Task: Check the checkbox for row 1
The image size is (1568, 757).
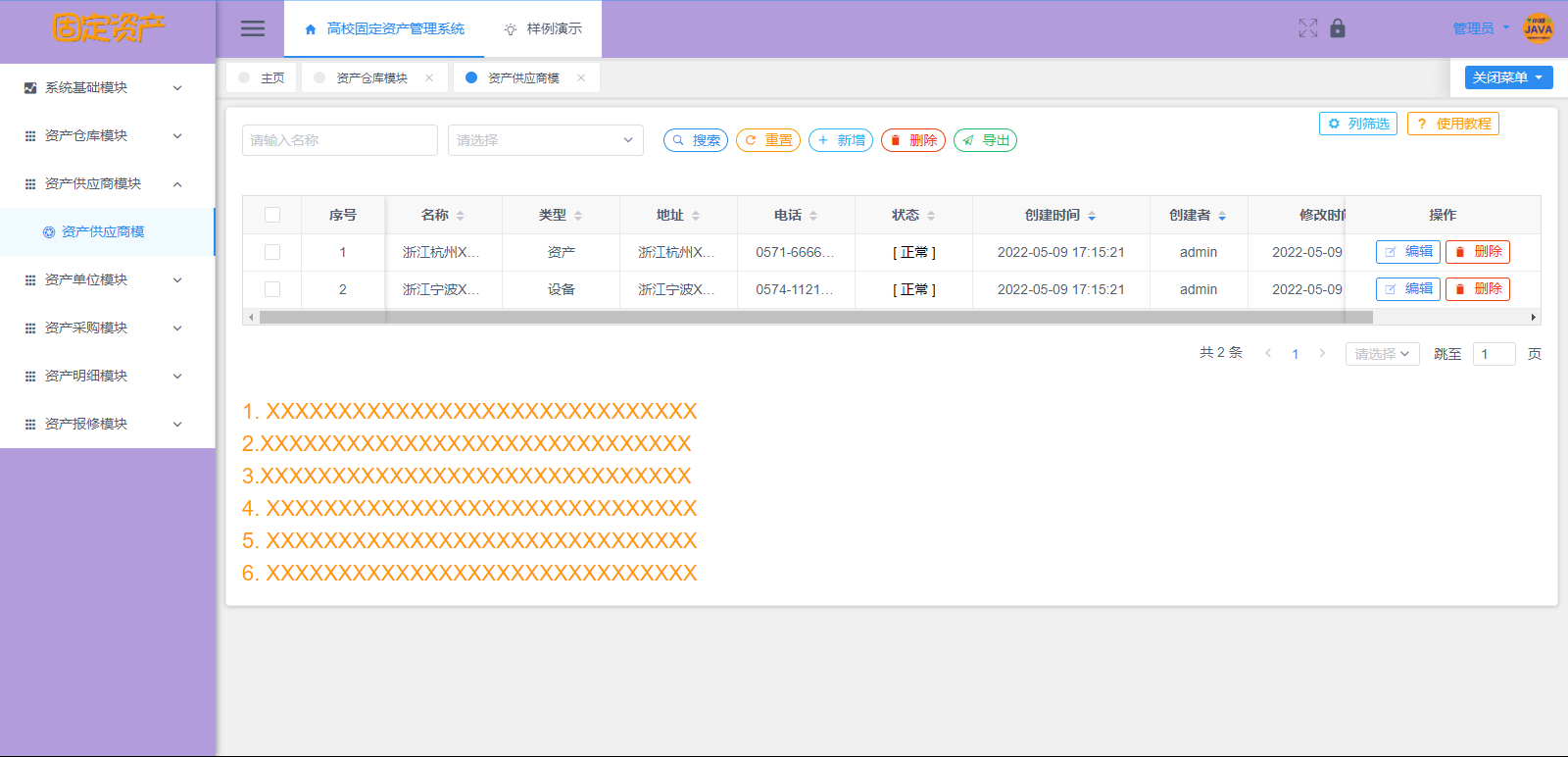Action: pyautogui.click(x=272, y=252)
